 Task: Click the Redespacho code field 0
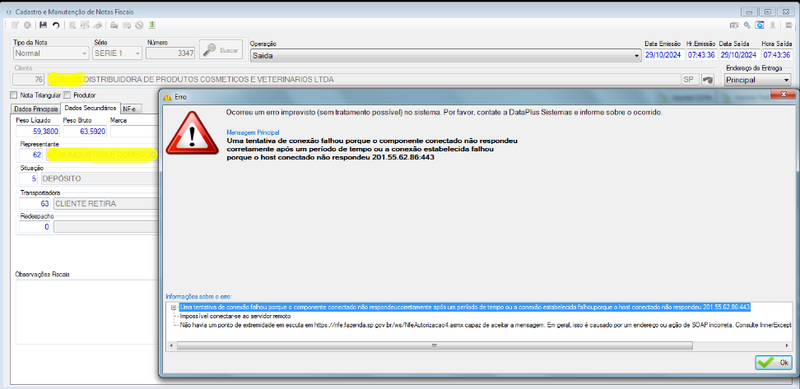point(35,227)
